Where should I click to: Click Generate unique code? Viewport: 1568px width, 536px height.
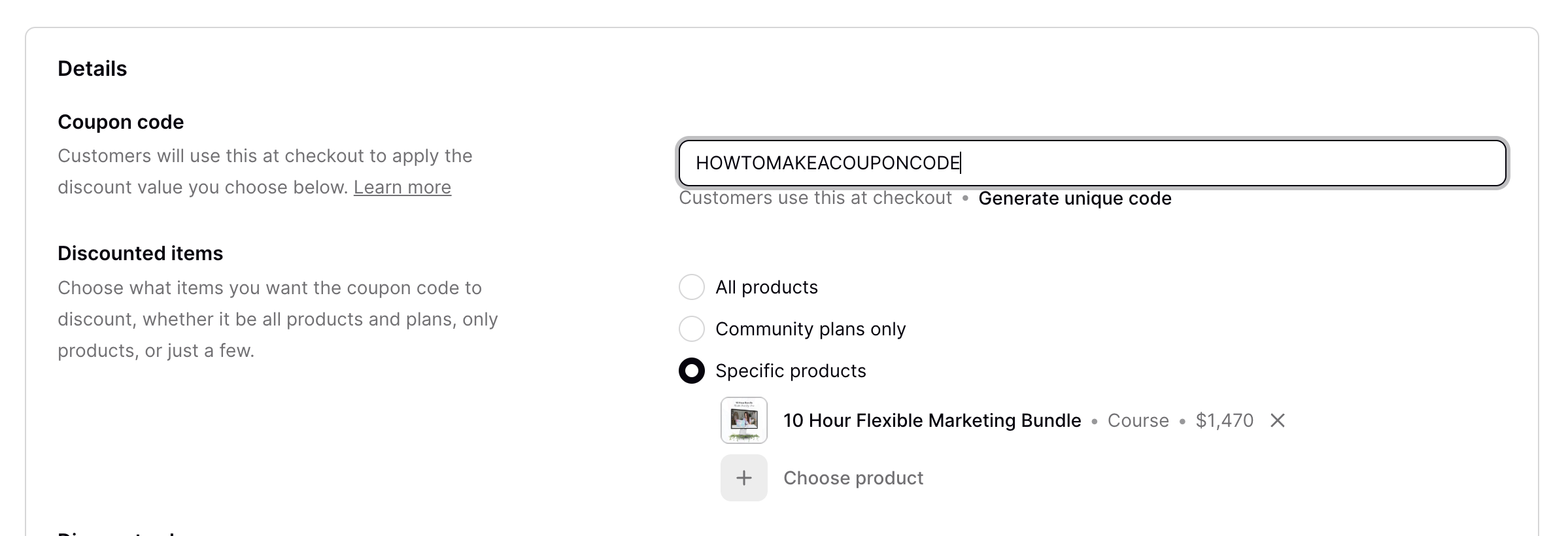coord(1074,198)
